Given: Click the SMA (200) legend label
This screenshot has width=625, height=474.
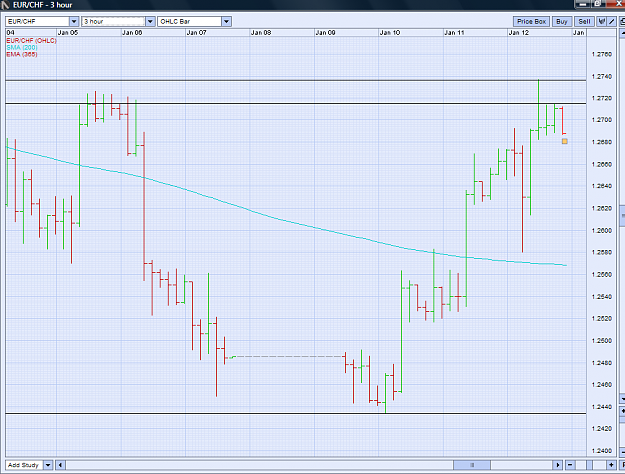Looking at the screenshot, I should click(22, 47).
